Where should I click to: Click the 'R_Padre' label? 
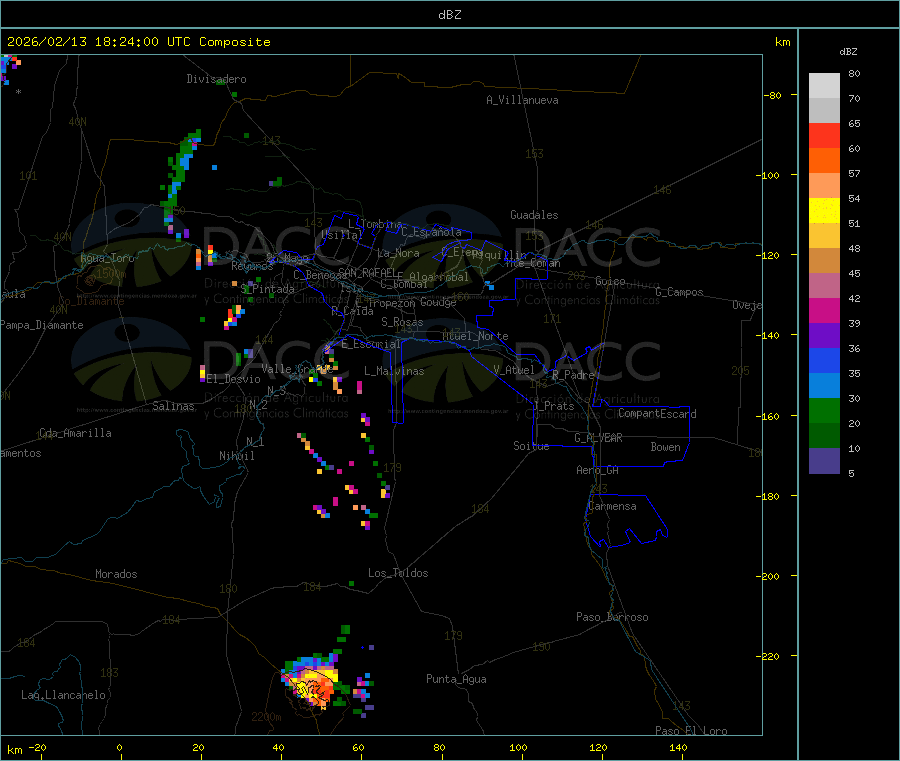coord(573,375)
